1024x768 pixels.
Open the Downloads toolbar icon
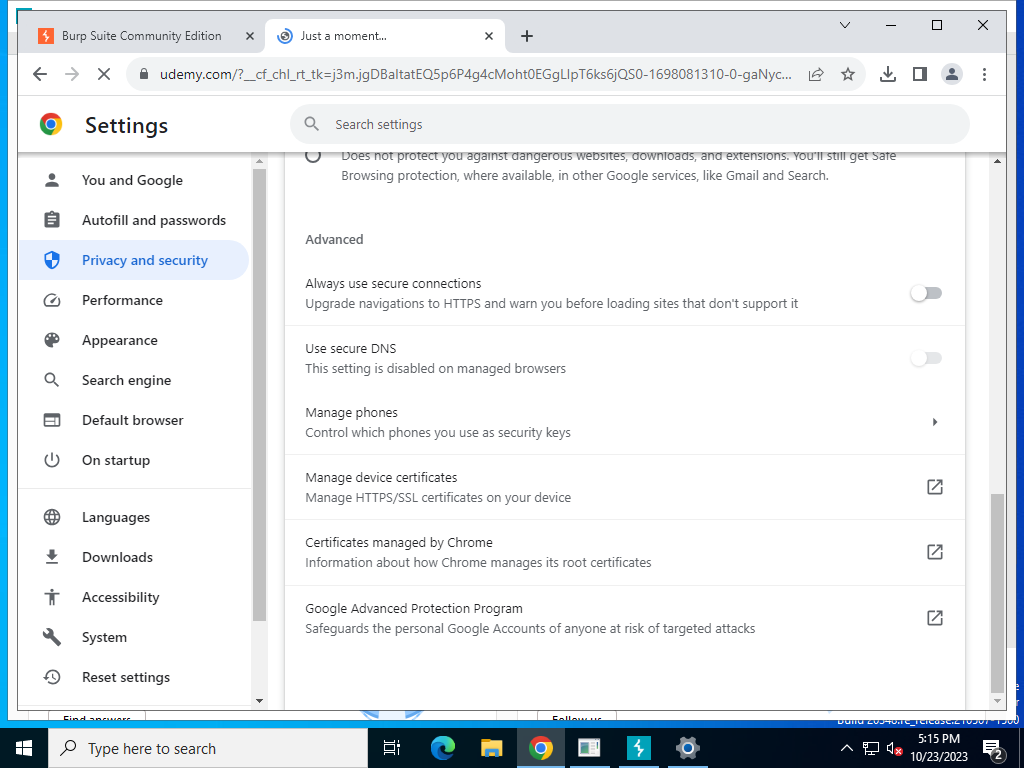[888, 74]
